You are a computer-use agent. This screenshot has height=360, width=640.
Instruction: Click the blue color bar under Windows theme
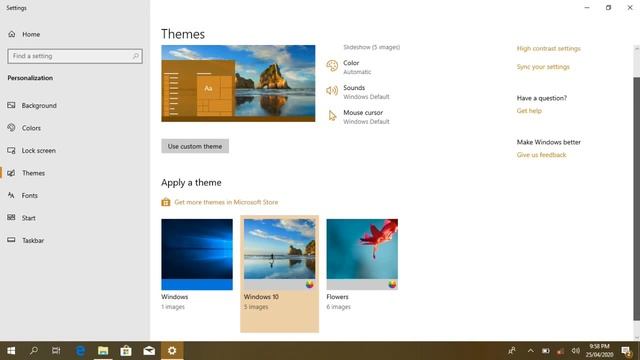coord(197,284)
